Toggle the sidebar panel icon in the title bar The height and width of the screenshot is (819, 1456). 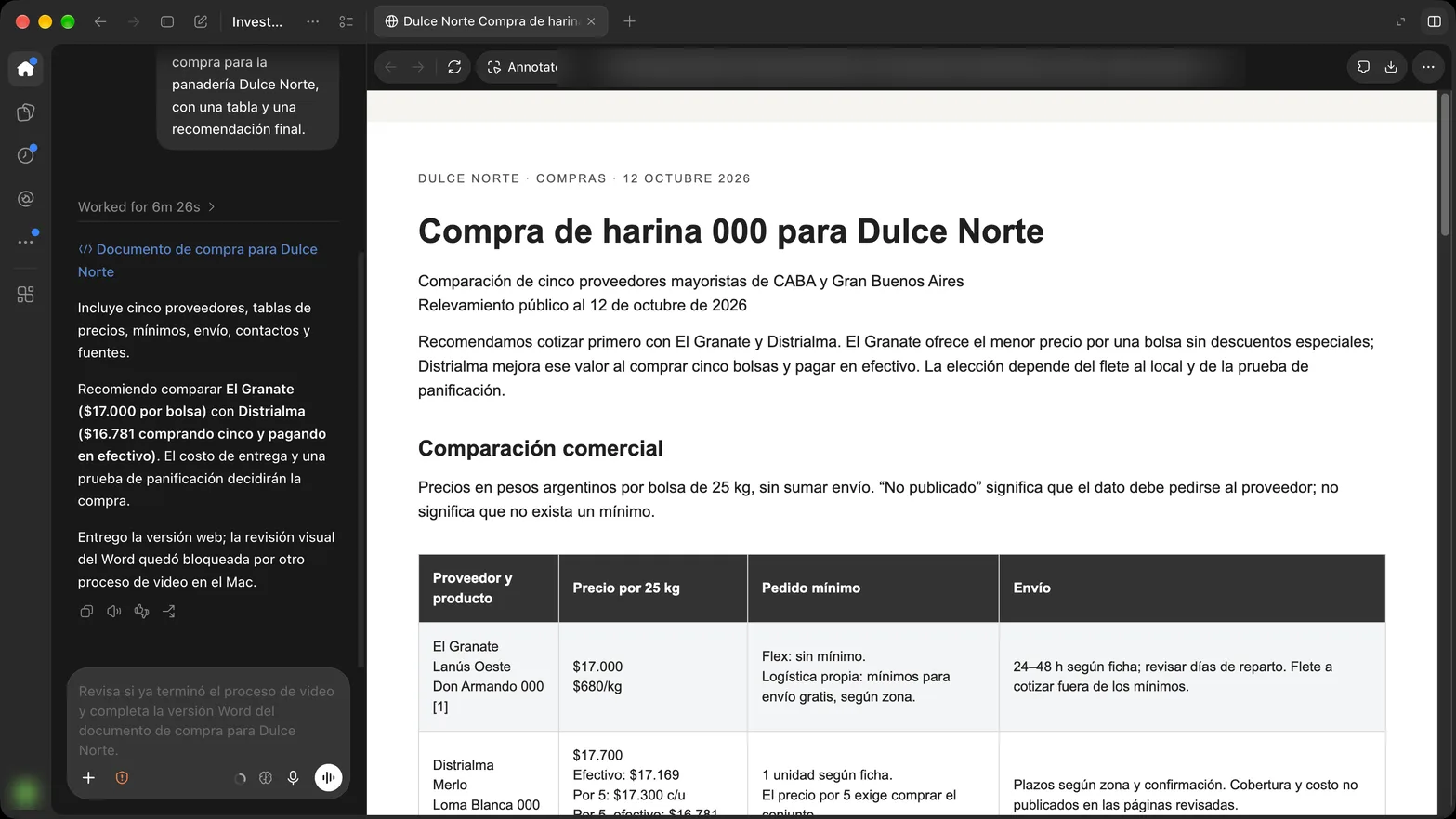click(167, 21)
